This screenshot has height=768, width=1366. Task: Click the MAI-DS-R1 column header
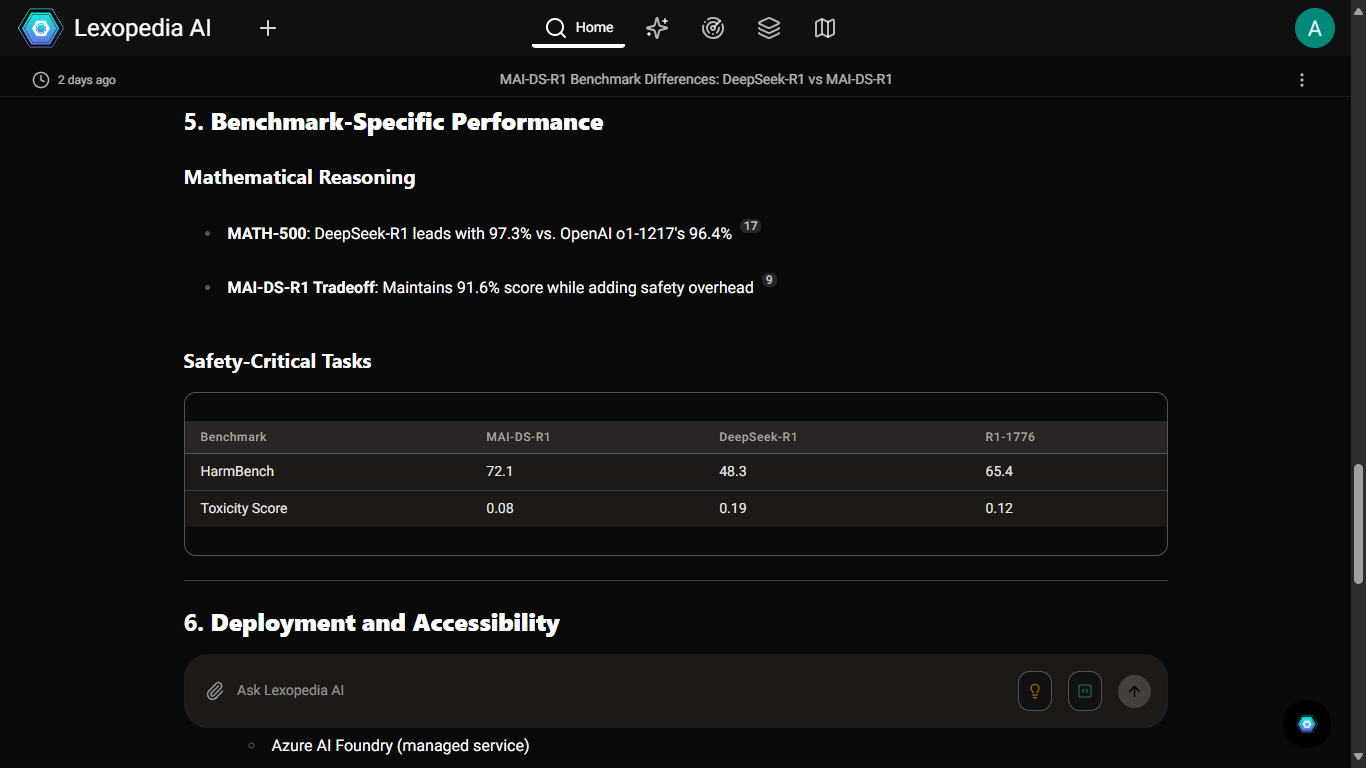point(518,437)
